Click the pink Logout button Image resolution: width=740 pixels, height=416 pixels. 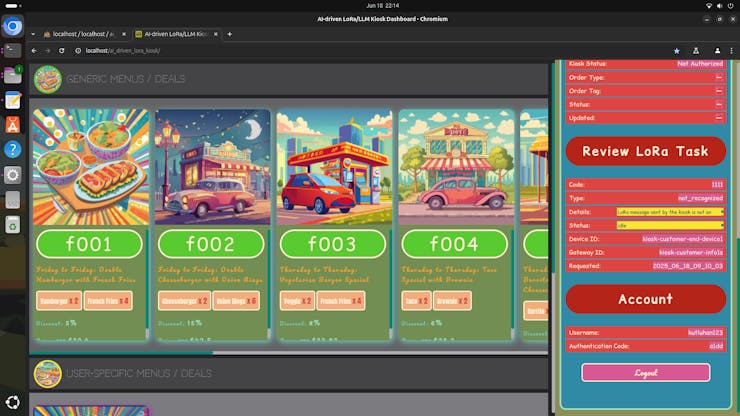pos(645,372)
